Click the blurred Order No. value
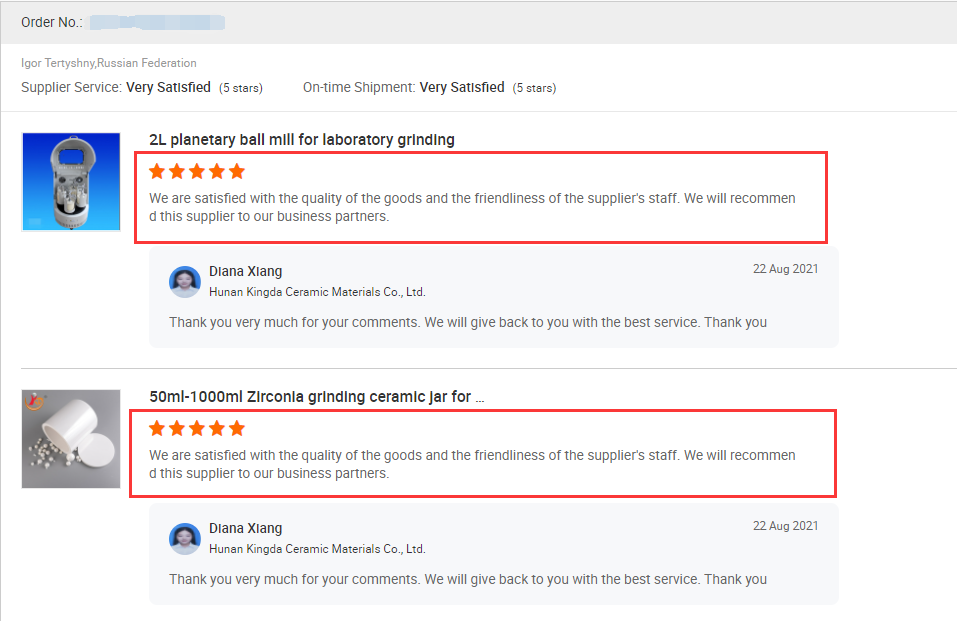Image resolution: width=957 pixels, height=621 pixels. coord(157,23)
